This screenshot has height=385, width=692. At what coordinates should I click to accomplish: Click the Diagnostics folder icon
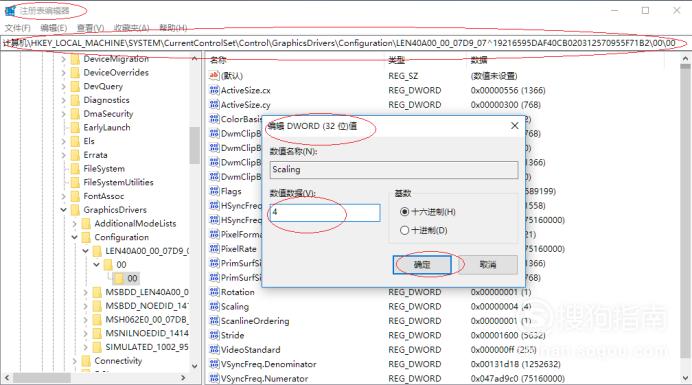point(75,100)
